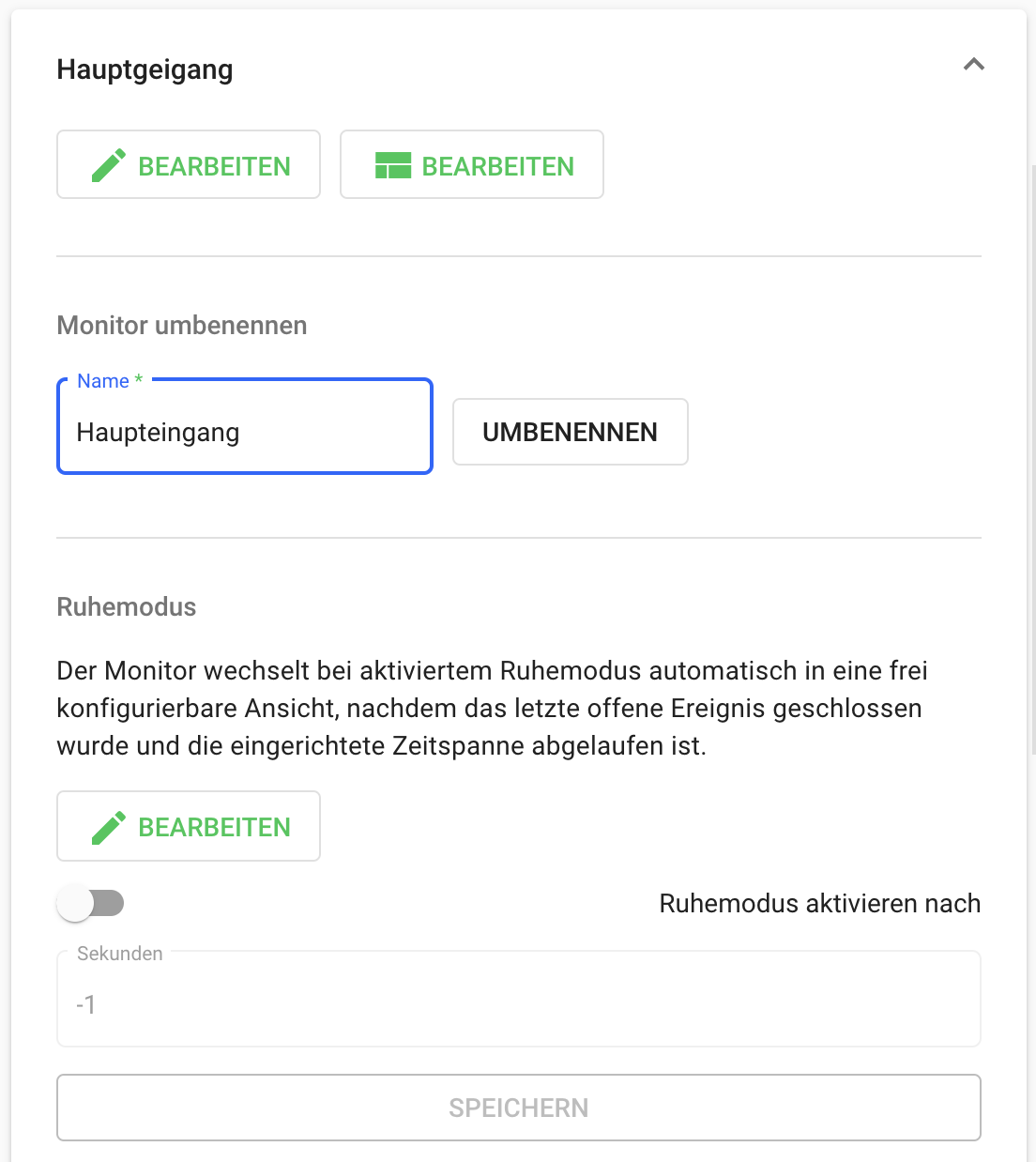
Task: Click into the Sekunden input field
Action: pyautogui.click(x=518, y=1004)
